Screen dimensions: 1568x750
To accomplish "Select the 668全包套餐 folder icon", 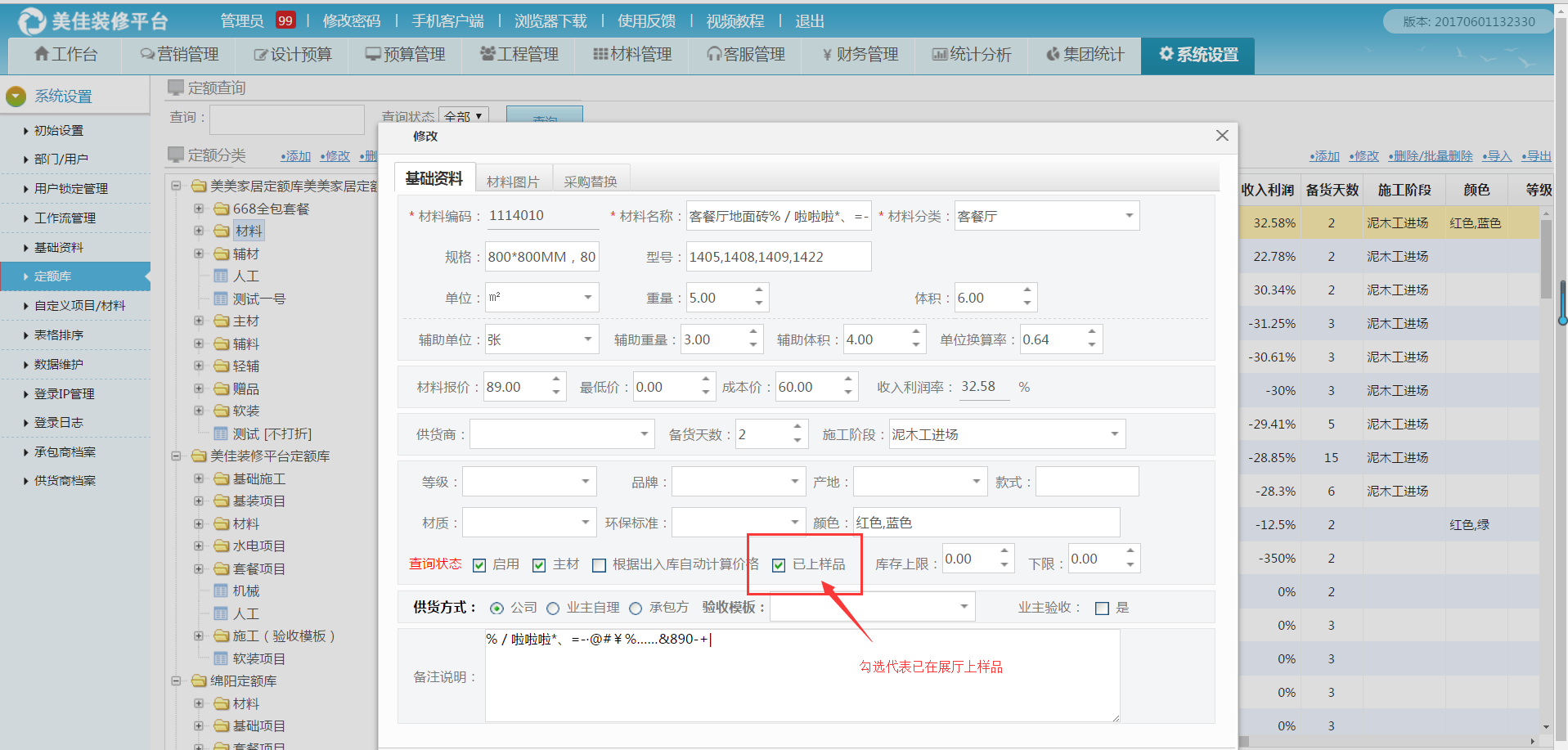I will click(221, 209).
